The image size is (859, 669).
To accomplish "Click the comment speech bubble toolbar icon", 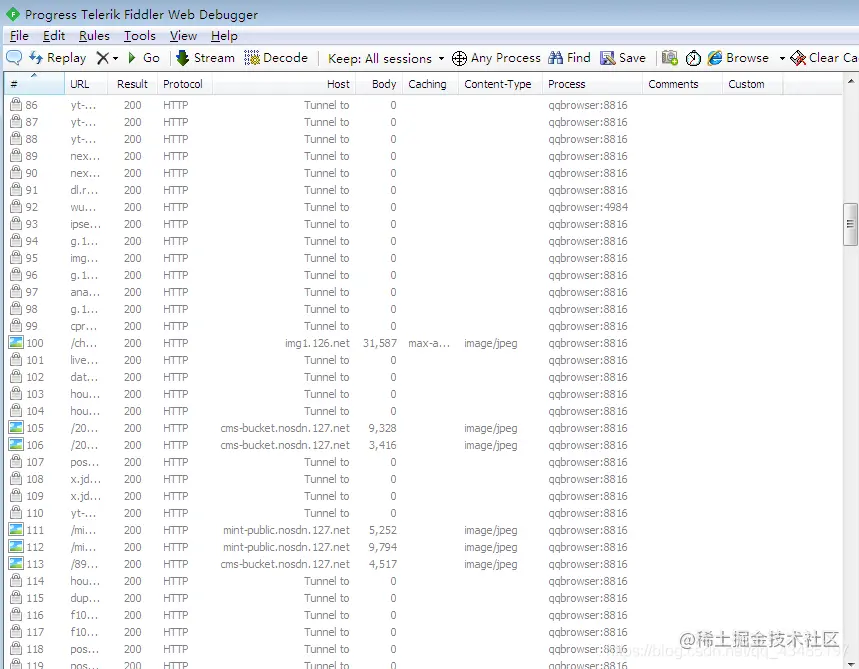I will tap(14, 57).
